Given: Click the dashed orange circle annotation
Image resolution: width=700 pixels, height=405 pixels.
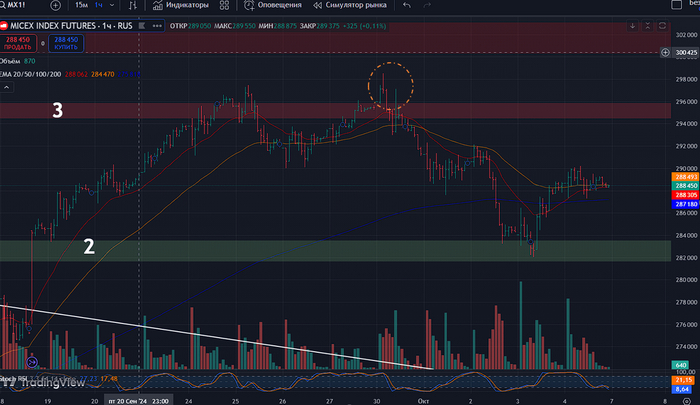Looking at the screenshot, I should point(388,85).
